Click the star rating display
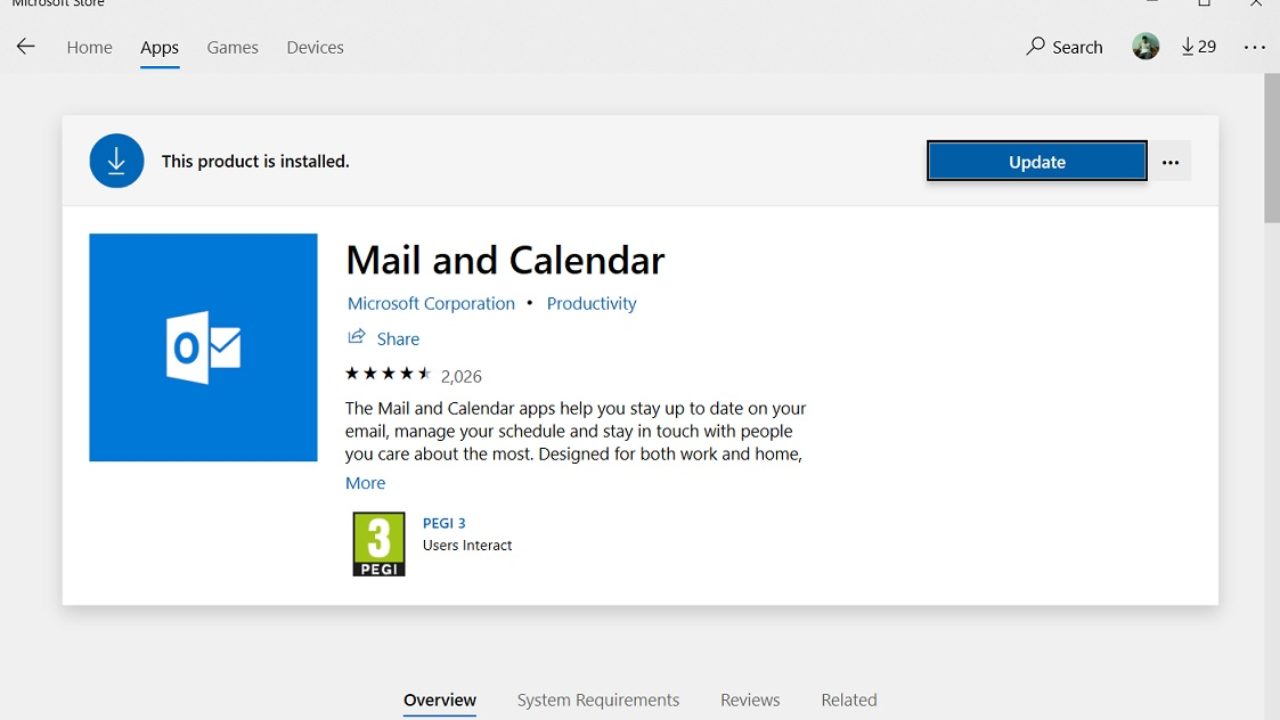Viewport: 1280px width, 720px height. click(x=388, y=374)
